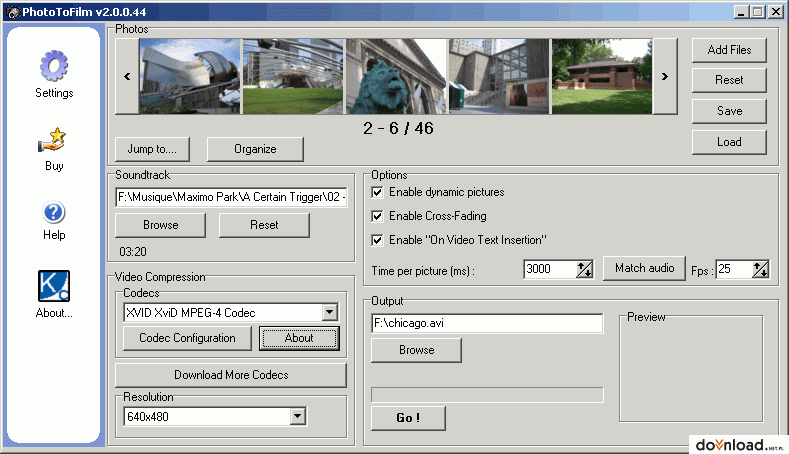Open Settings via the gear icon
The image size is (789, 454).
point(54,66)
